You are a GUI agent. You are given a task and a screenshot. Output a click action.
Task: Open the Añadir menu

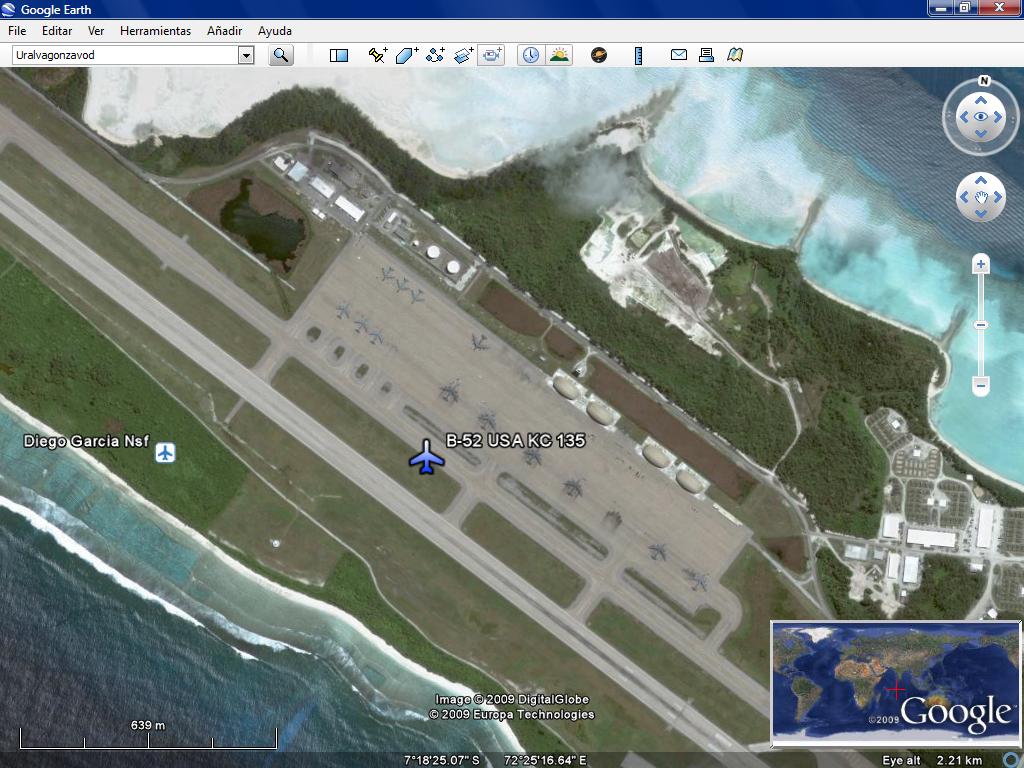click(x=224, y=31)
